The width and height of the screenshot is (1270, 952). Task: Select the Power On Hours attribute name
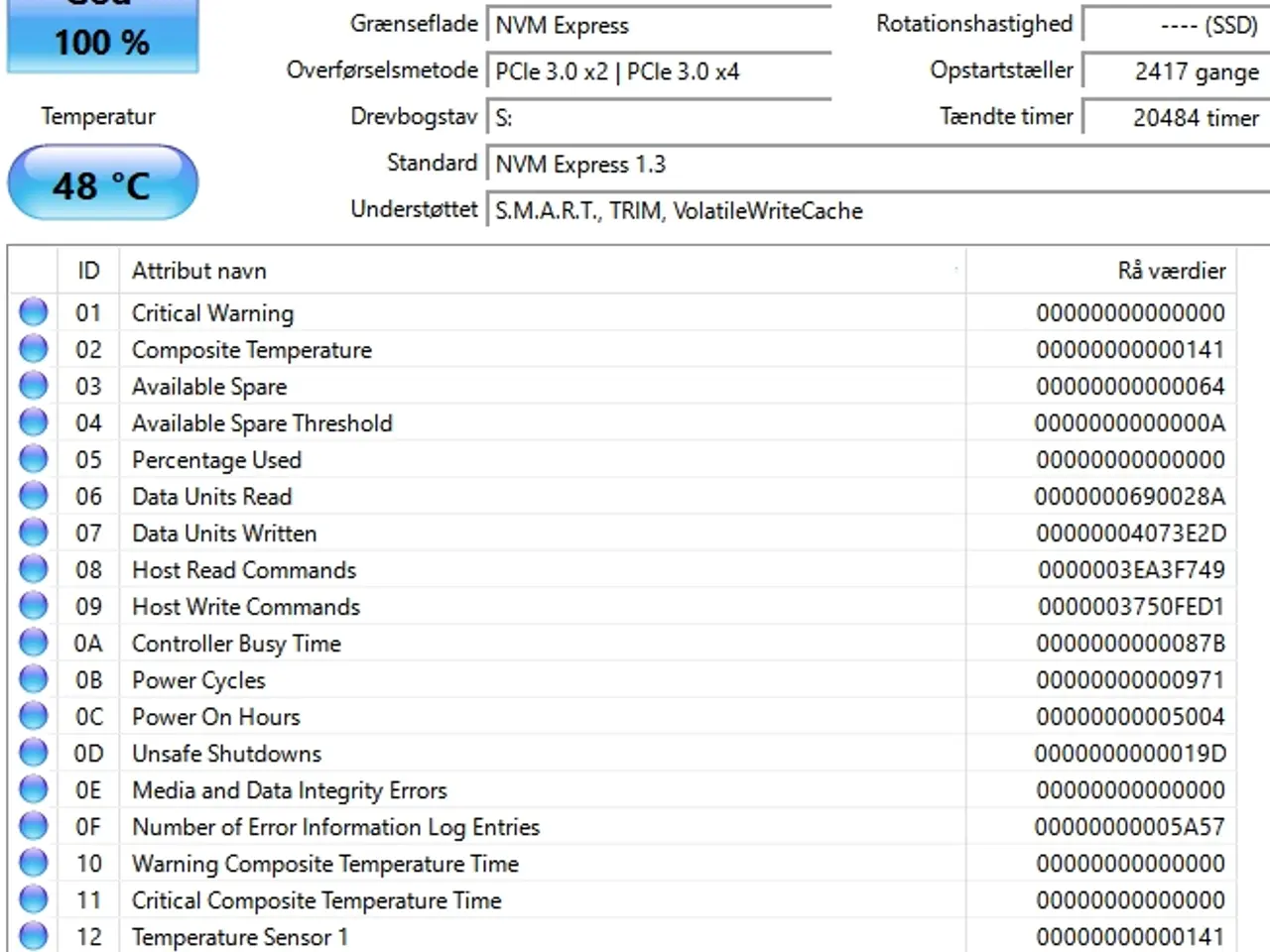216,717
